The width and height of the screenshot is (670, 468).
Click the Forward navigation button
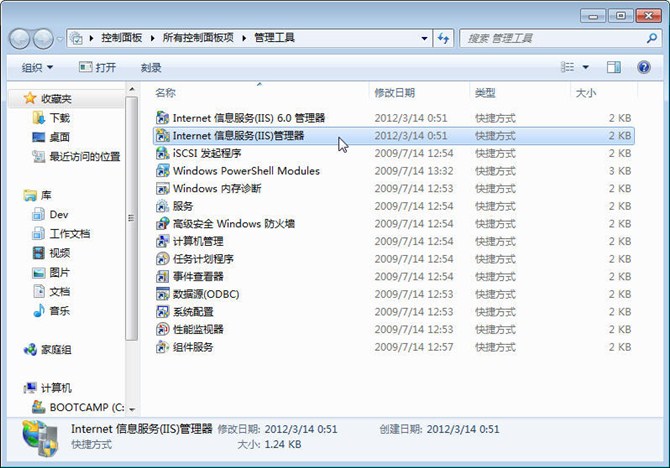[x=43, y=39]
